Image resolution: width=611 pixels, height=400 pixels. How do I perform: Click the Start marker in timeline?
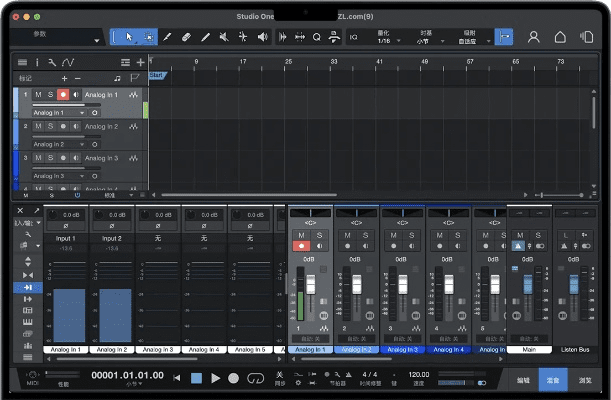(x=157, y=75)
